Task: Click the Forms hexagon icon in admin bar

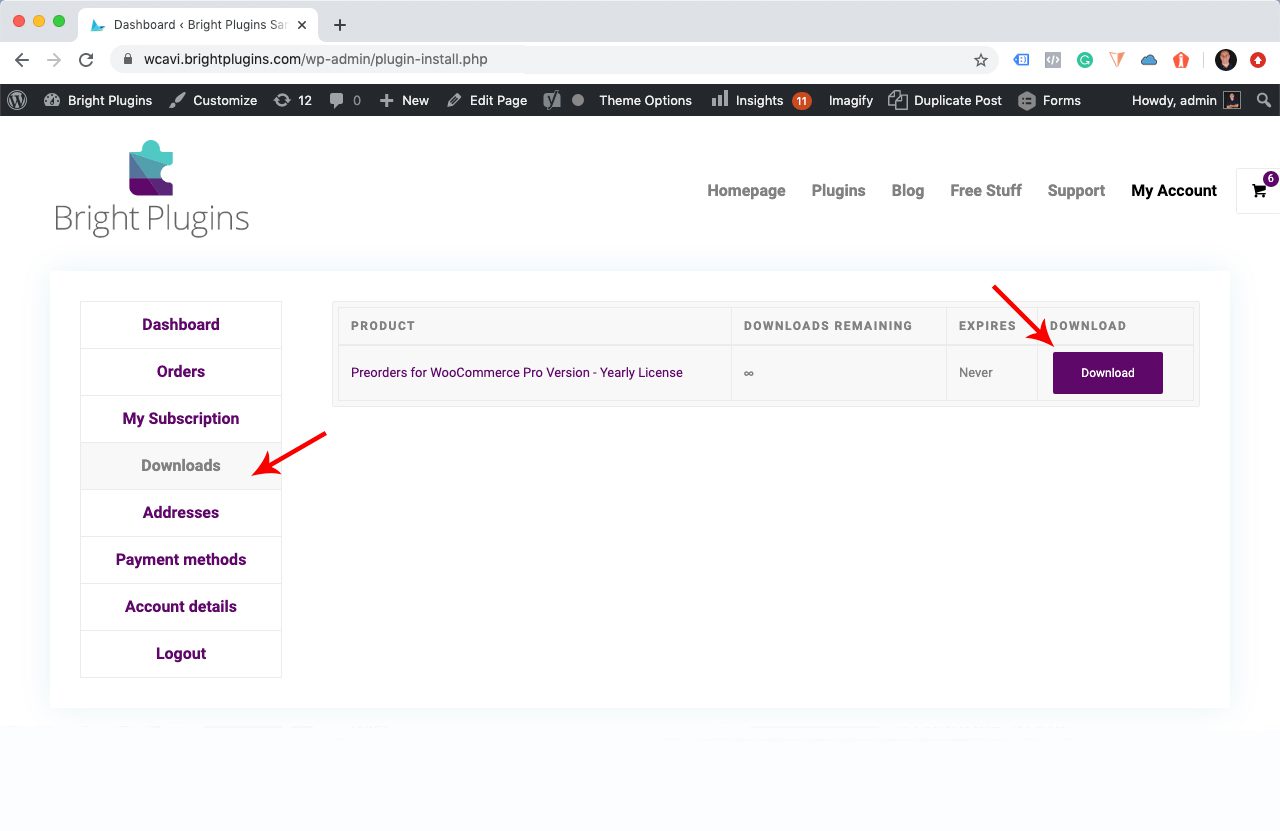Action: tap(1026, 100)
